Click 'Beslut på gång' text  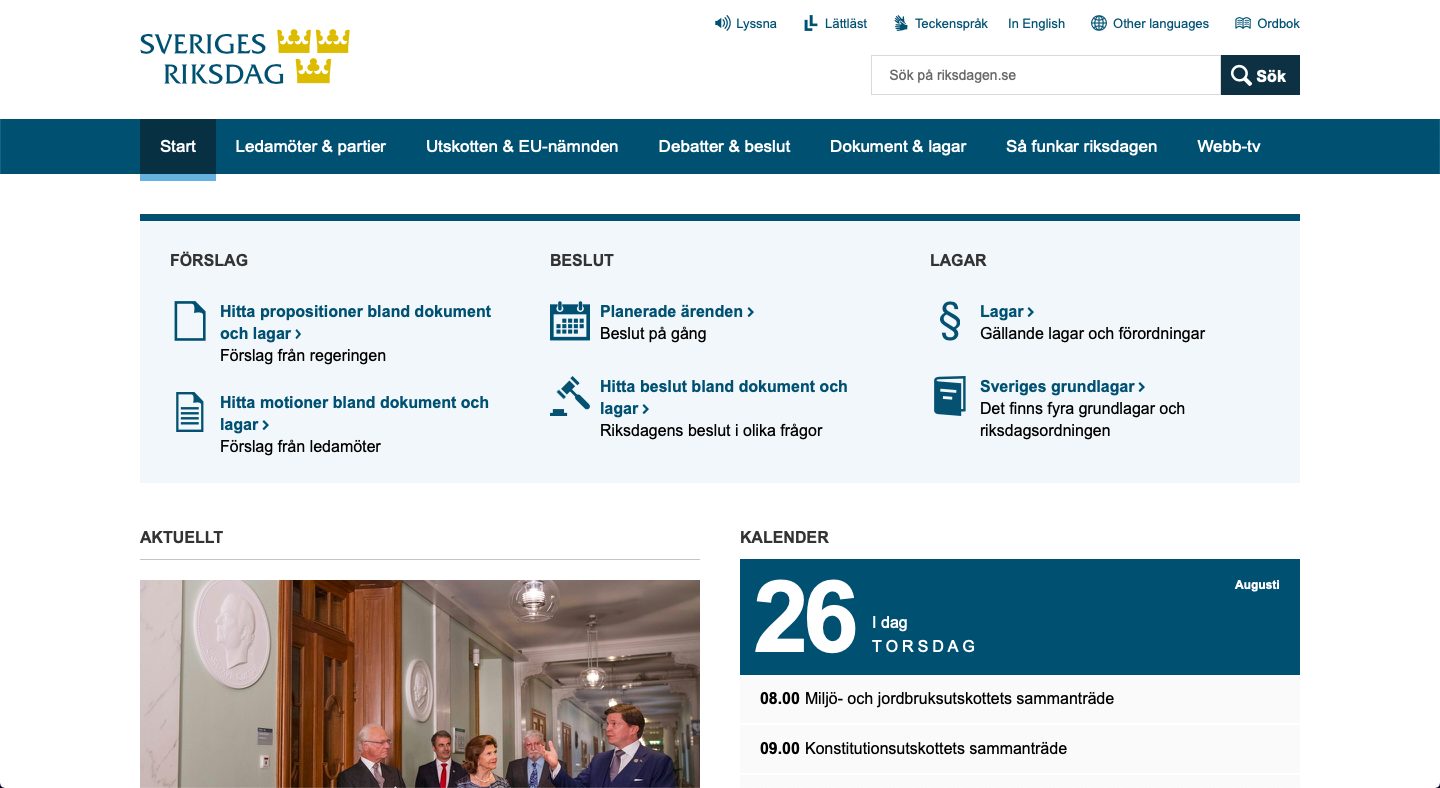pyautogui.click(x=653, y=333)
